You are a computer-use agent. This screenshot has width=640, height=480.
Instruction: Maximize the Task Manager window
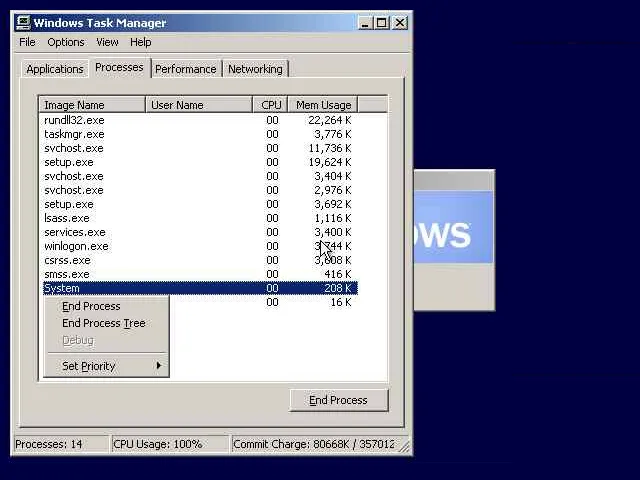coord(382,23)
